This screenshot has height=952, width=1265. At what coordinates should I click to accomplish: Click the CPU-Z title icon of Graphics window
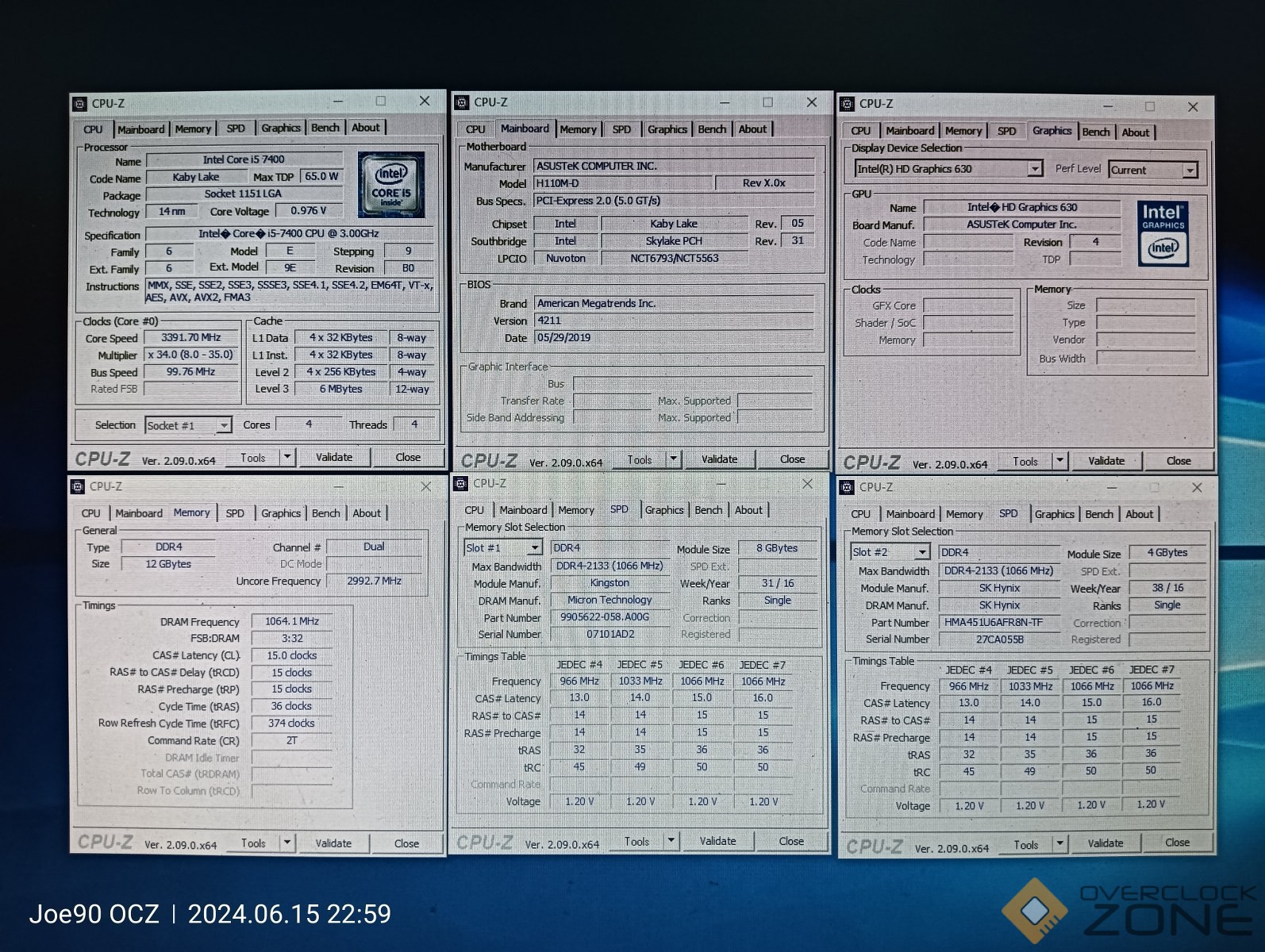848,104
